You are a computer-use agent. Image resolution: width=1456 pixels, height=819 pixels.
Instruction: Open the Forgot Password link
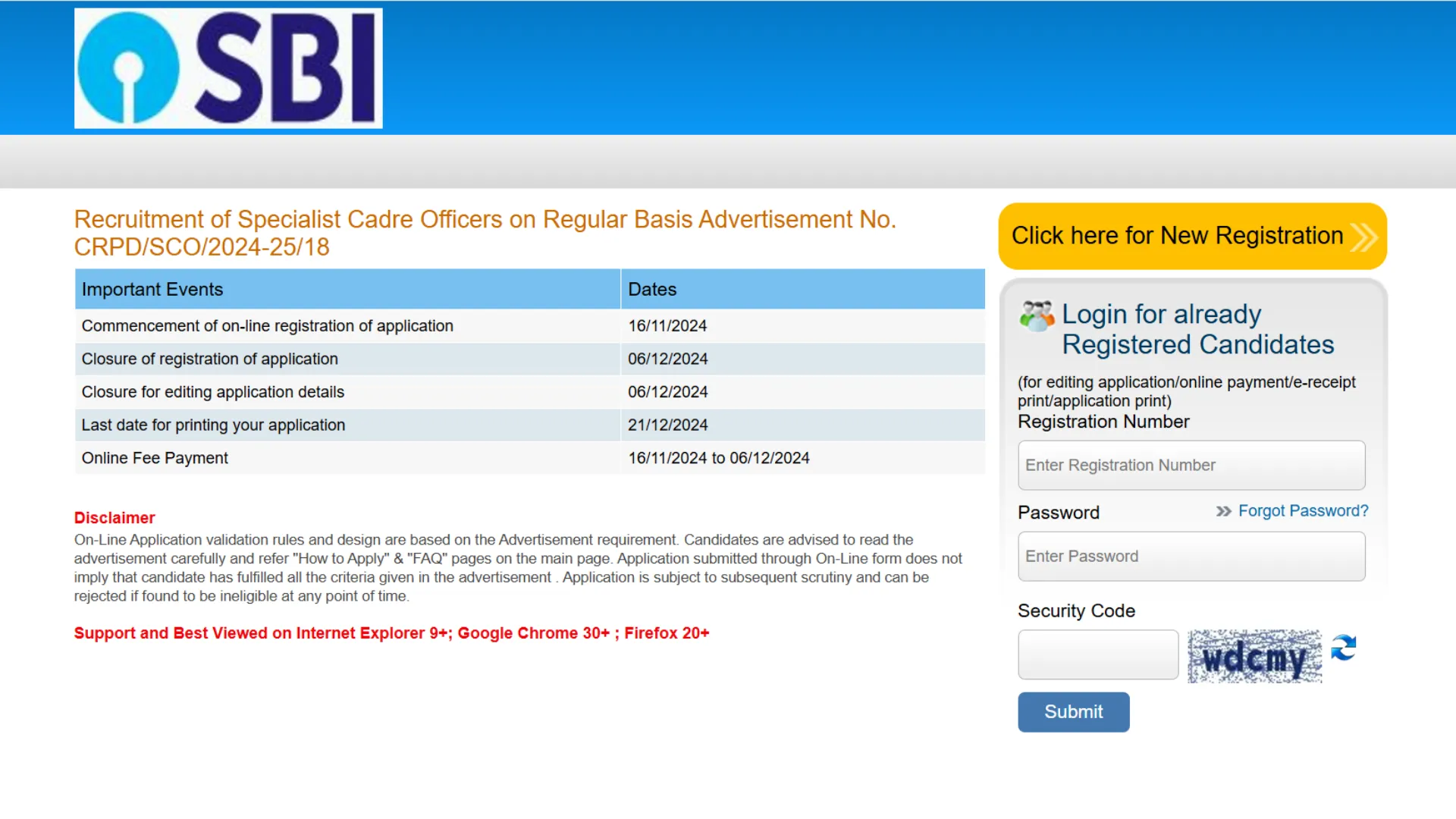click(1303, 511)
